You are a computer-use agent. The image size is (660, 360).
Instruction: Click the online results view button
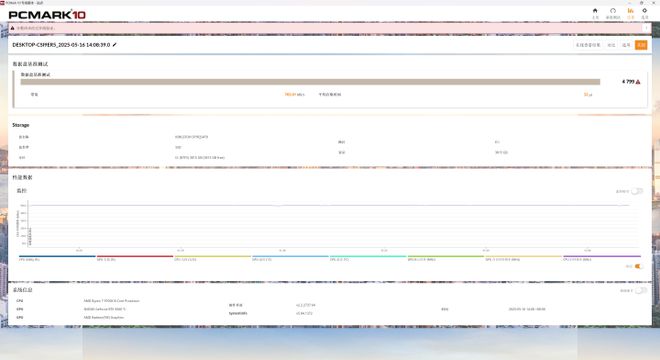(588, 45)
